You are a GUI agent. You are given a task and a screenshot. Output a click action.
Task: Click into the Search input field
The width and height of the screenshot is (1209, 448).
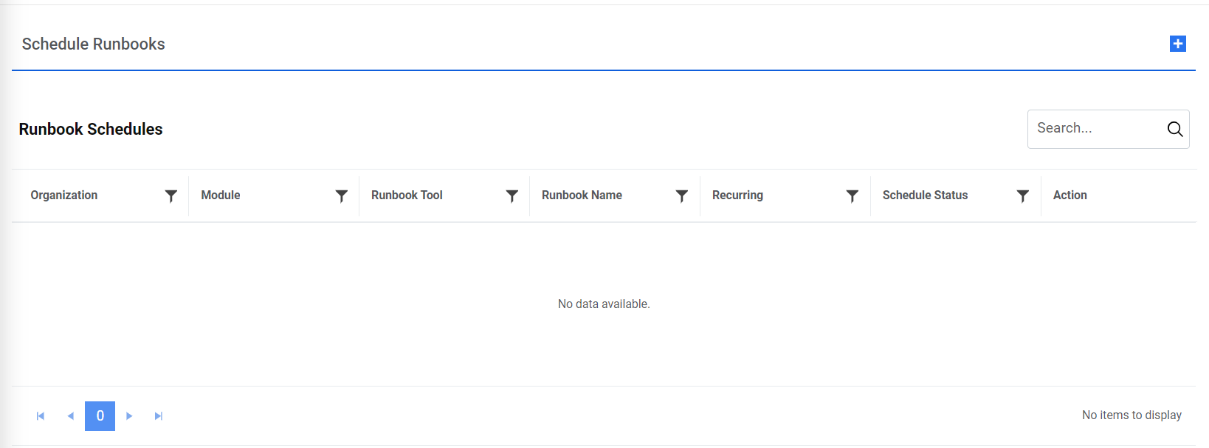[x=1095, y=129]
